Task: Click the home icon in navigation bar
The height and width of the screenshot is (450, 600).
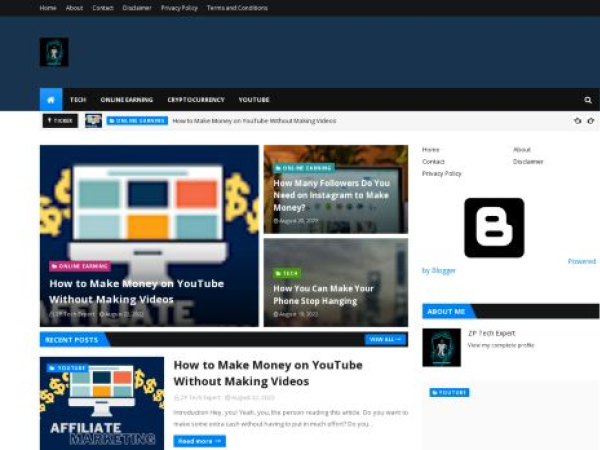Action: click(51, 100)
